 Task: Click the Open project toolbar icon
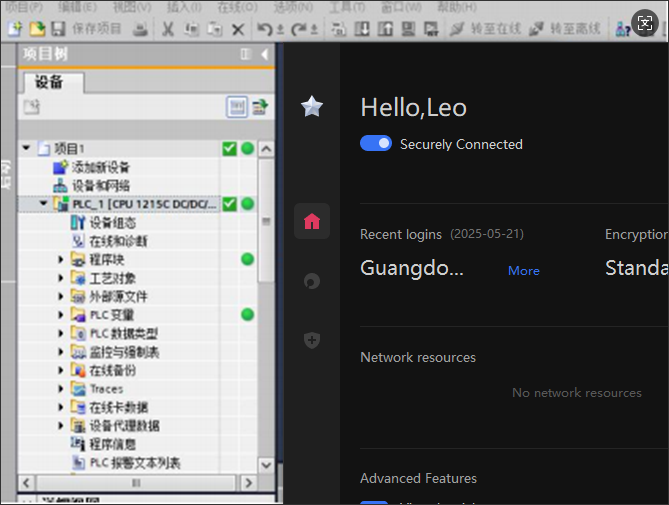(x=37, y=29)
